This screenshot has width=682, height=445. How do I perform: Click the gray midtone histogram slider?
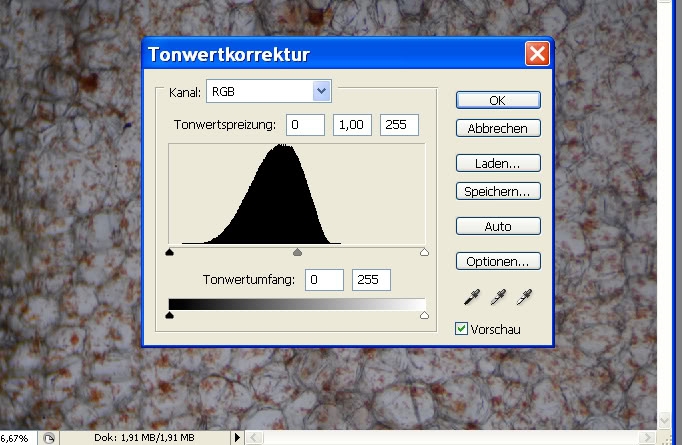(x=297, y=253)
